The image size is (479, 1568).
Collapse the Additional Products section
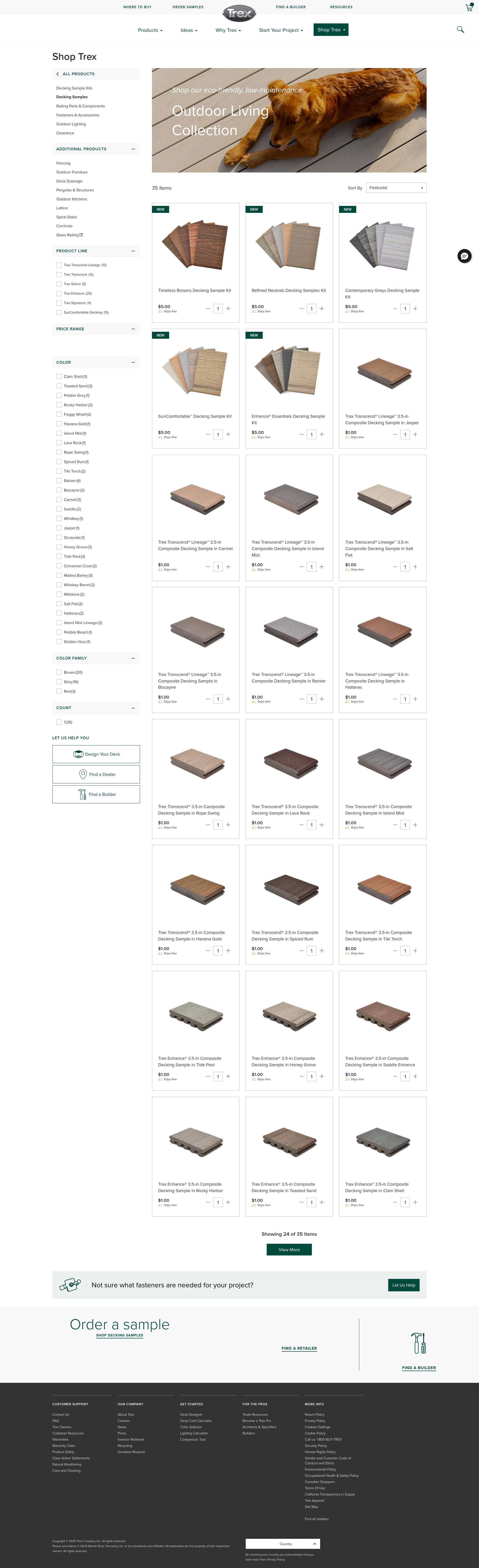(x=133, y=149)
